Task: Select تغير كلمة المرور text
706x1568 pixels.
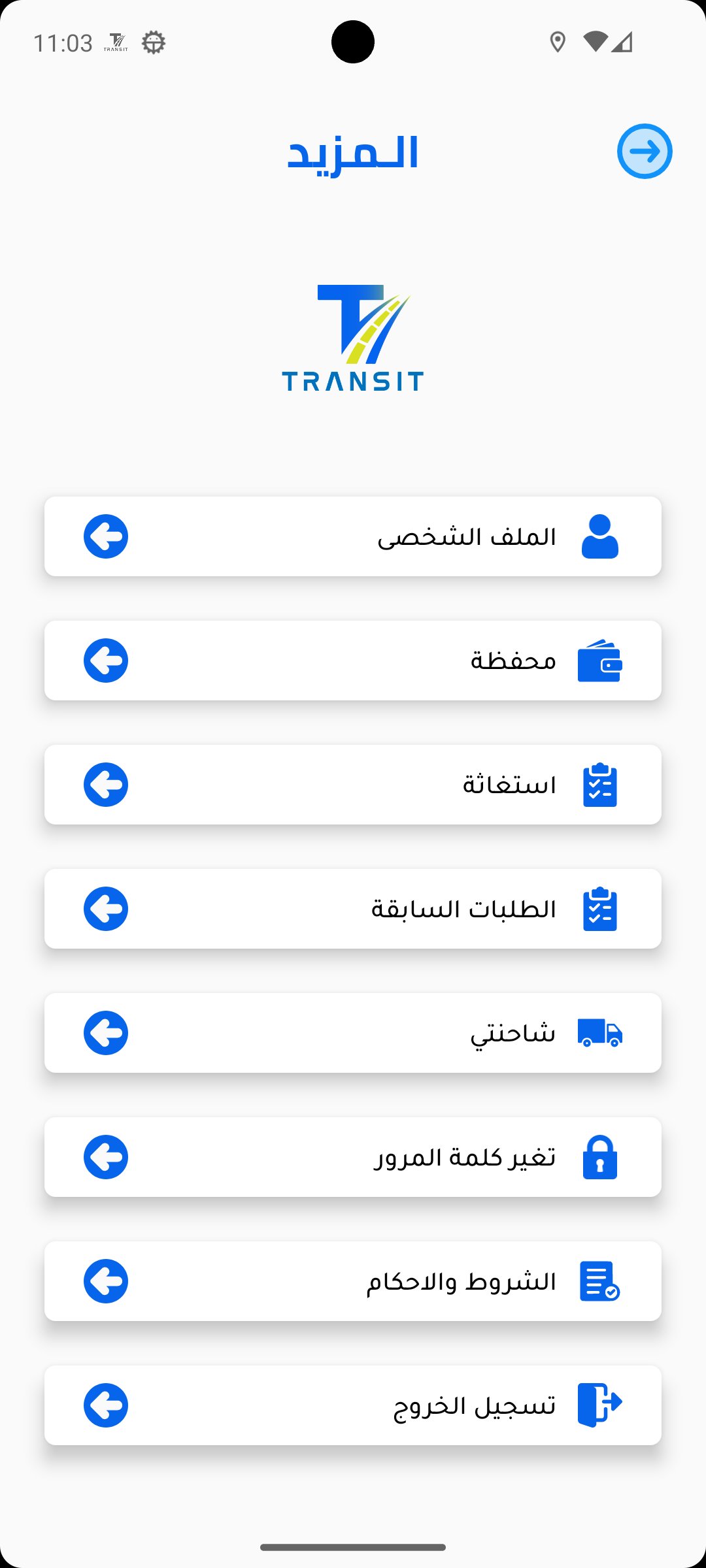Action: coord(465,1157)
